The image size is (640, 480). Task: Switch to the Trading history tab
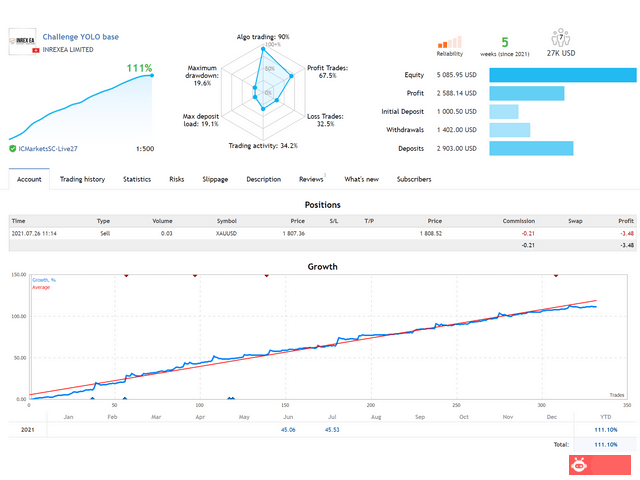(x=82, y=179)
